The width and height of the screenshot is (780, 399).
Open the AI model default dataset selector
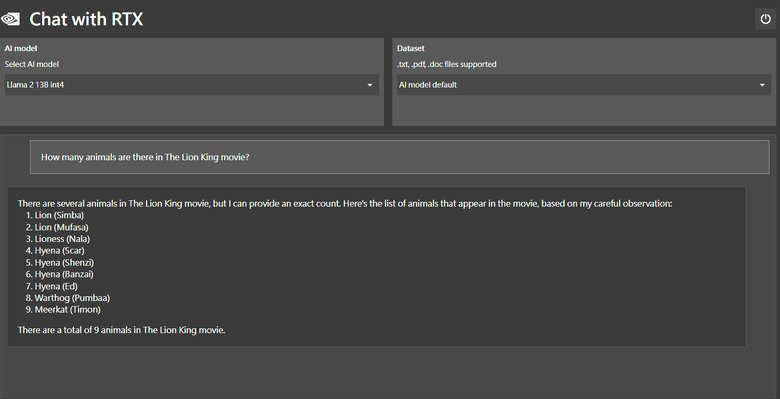pyautogui.click(x=584, y=85)
